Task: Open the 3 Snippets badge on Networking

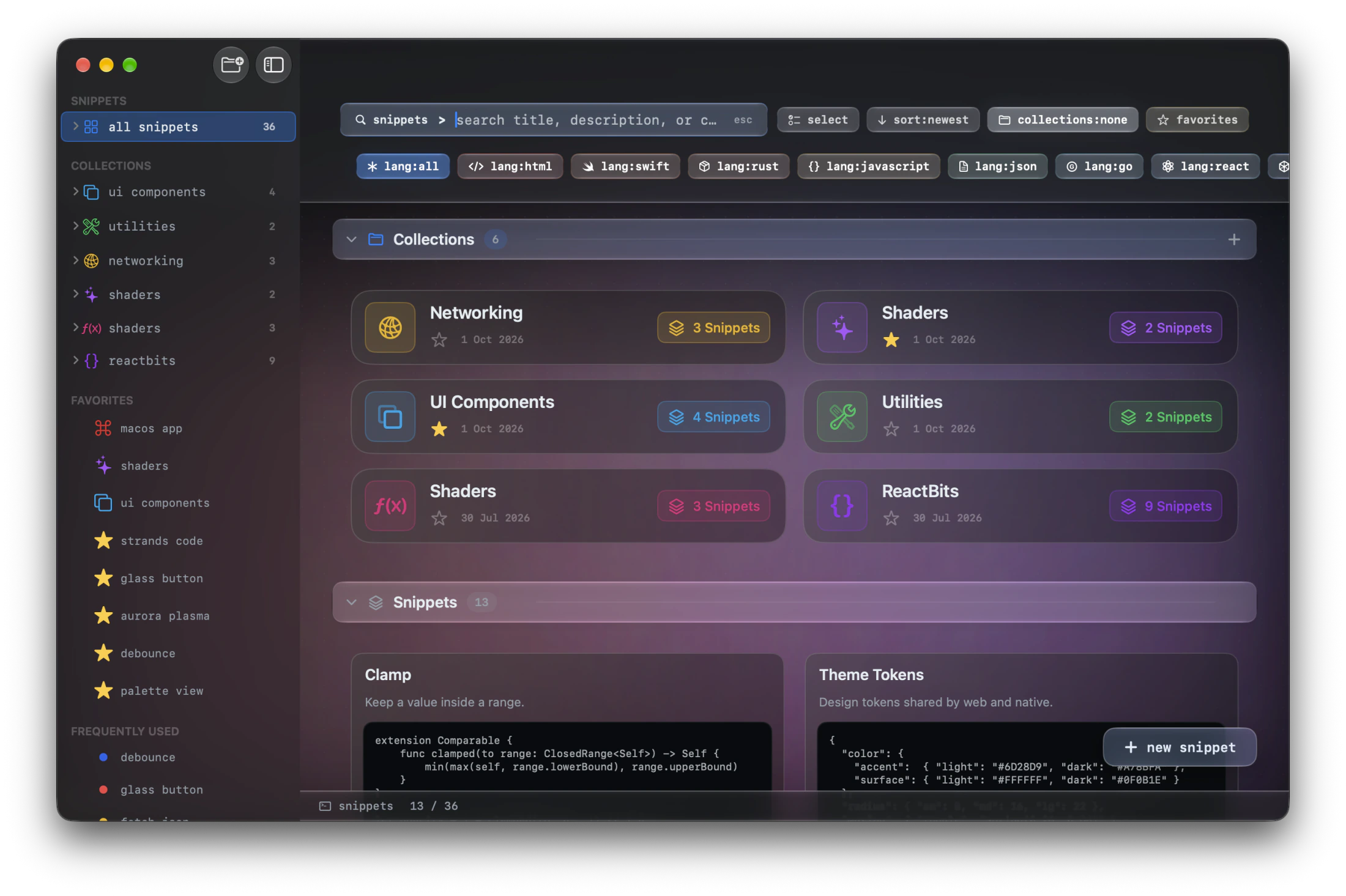Action: tap(713, 328)
